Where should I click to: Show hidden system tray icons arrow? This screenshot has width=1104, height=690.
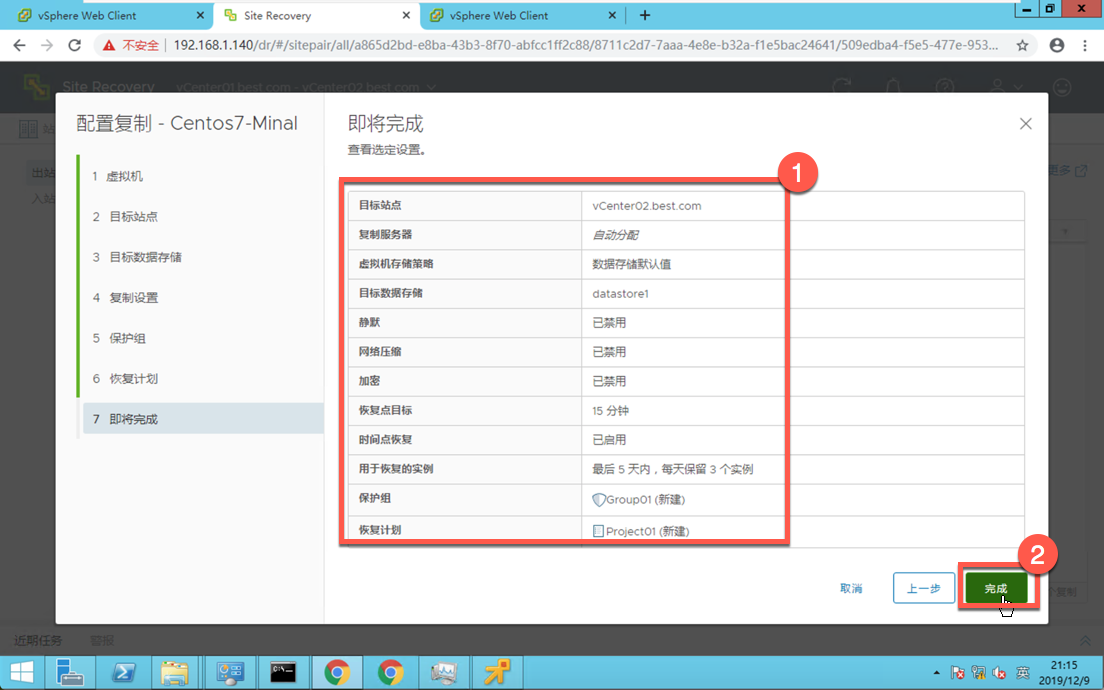click(x=936, y=672)
